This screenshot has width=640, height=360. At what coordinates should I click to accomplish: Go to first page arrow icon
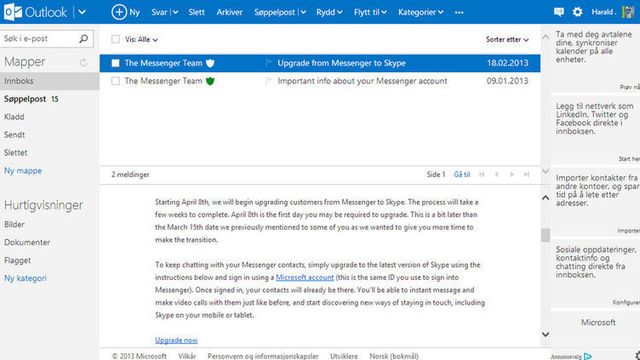click(x=482, y=174)
